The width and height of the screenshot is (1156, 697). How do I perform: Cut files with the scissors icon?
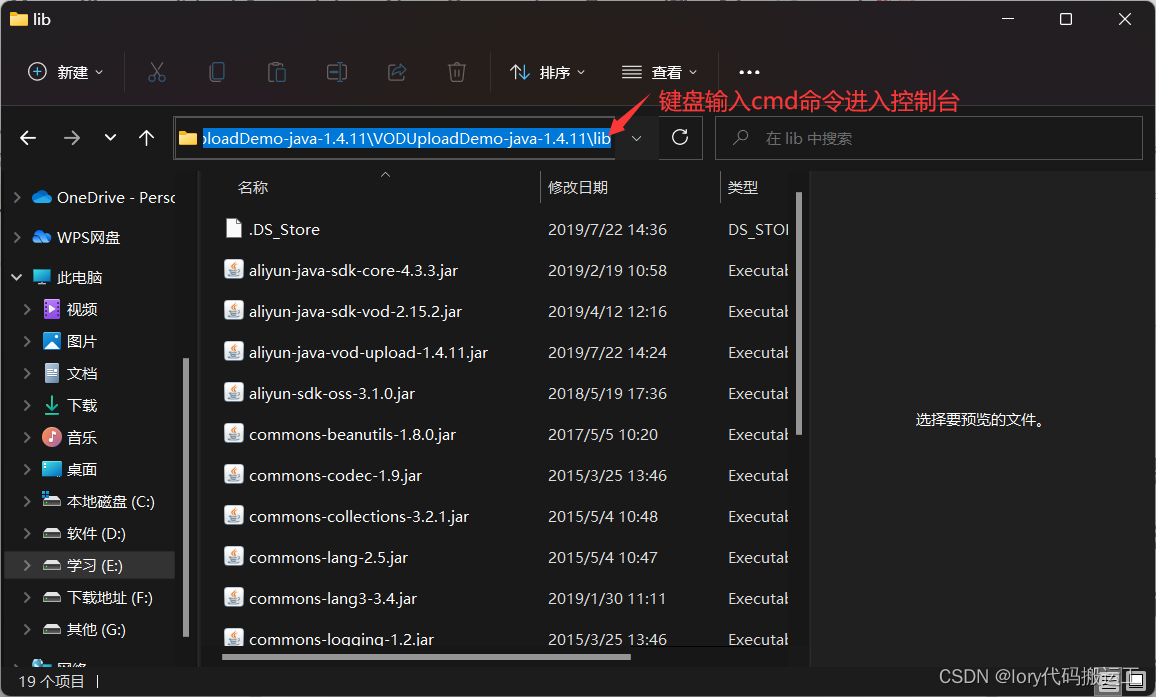[x=156, y=71]
